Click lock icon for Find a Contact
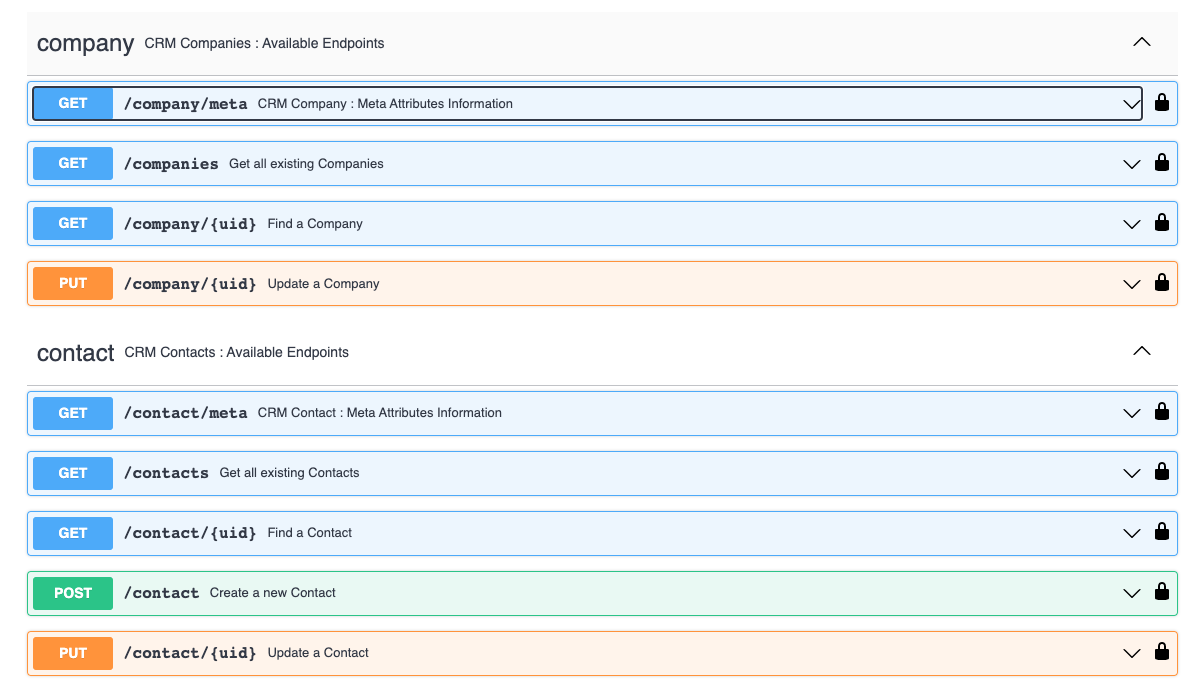This screenshot has height=685, width=1190. [x=1161, y=531]
